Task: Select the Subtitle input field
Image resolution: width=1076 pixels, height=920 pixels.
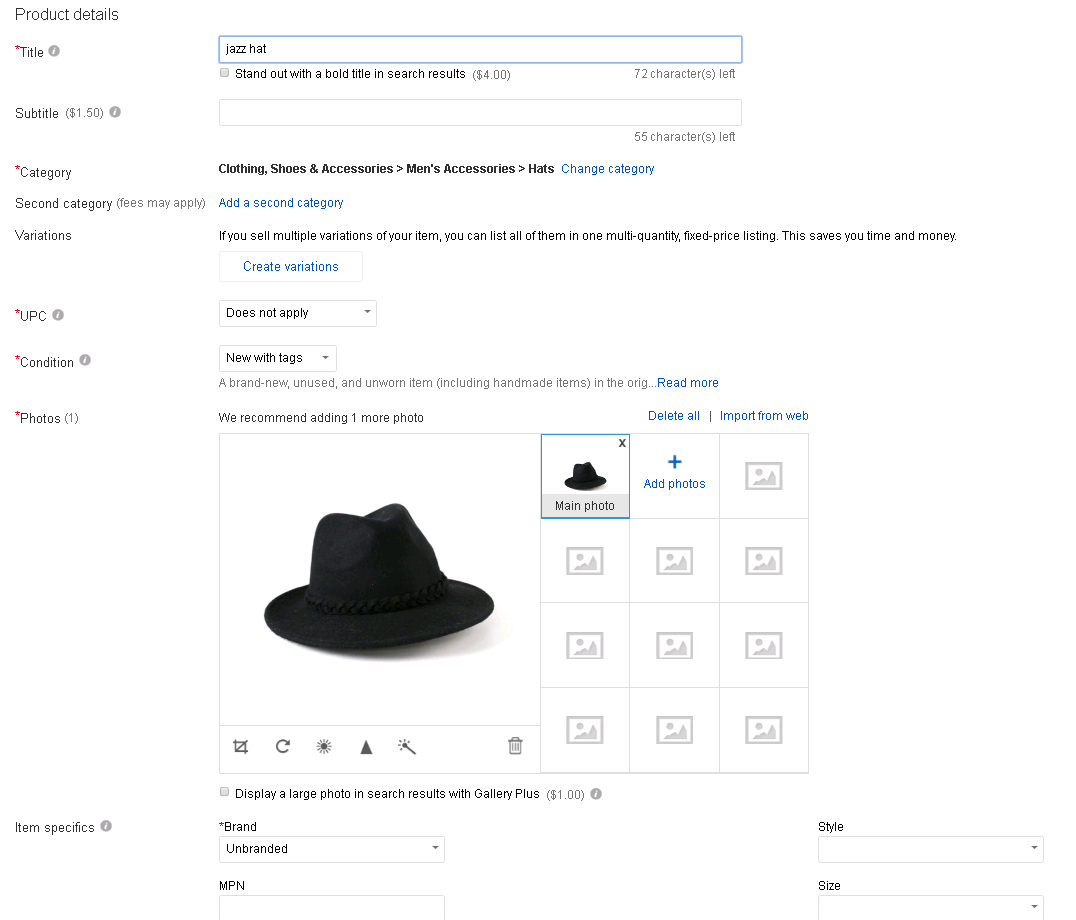Action: [x=480, y=112]
